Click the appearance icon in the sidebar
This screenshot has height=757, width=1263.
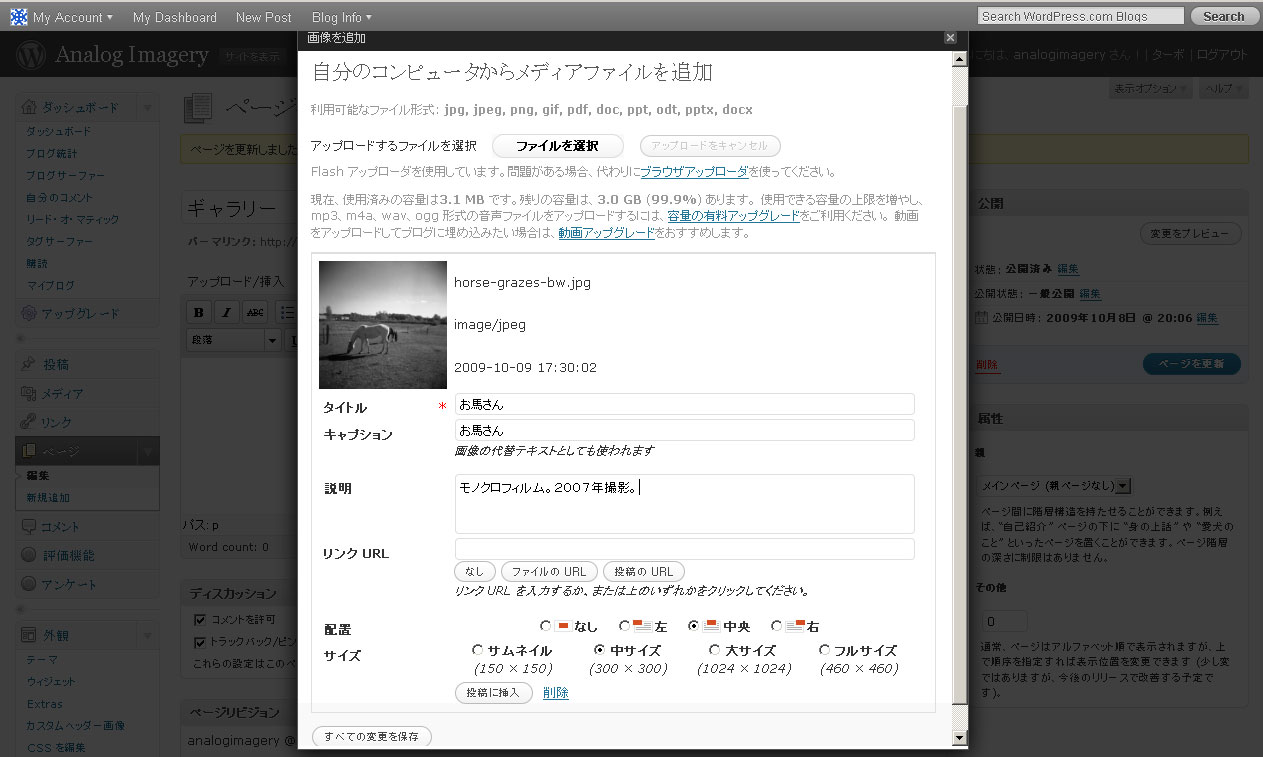coord(29,634)
